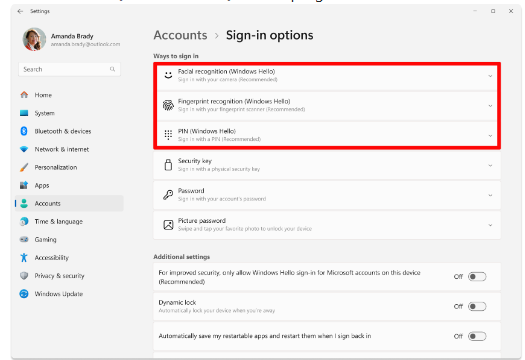Open Accessibility label
Image resolution: width=525 pixels, height=360 pixels.
pos(52,258)
